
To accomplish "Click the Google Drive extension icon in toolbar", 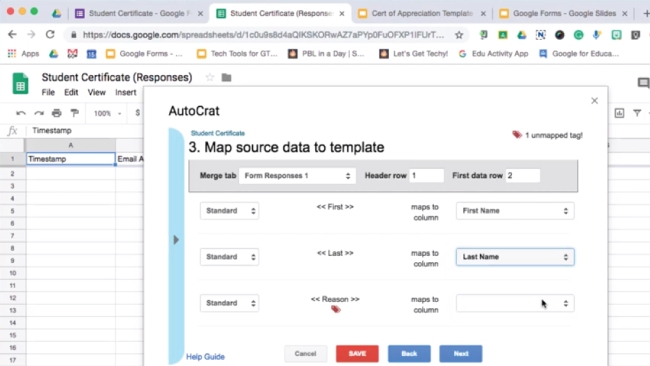I will click(x=521, y=35).
